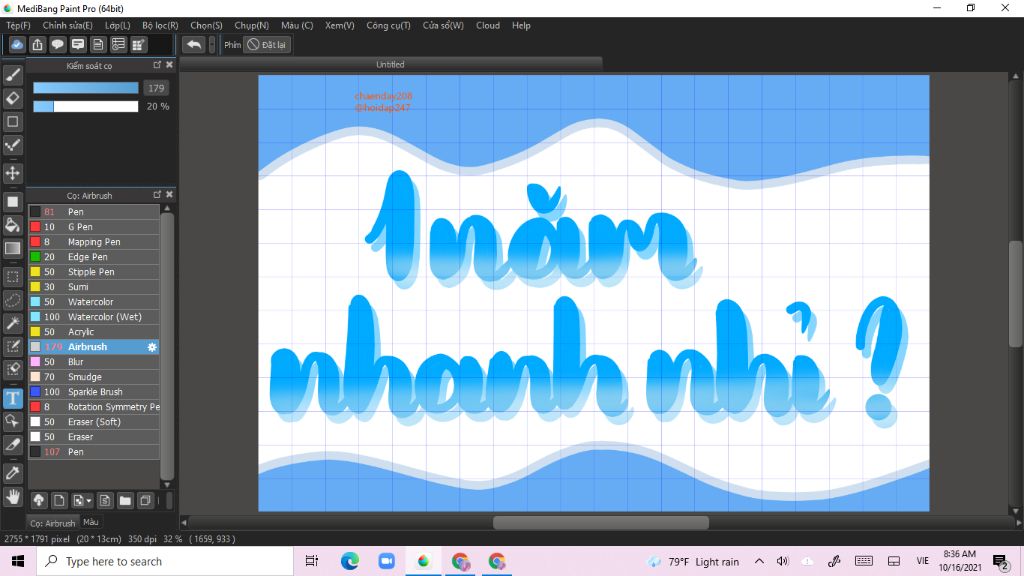Open Airbrush settings gear icon
Image resolution: width=1024 pixels, height=576 pixels.
(152, 347)
